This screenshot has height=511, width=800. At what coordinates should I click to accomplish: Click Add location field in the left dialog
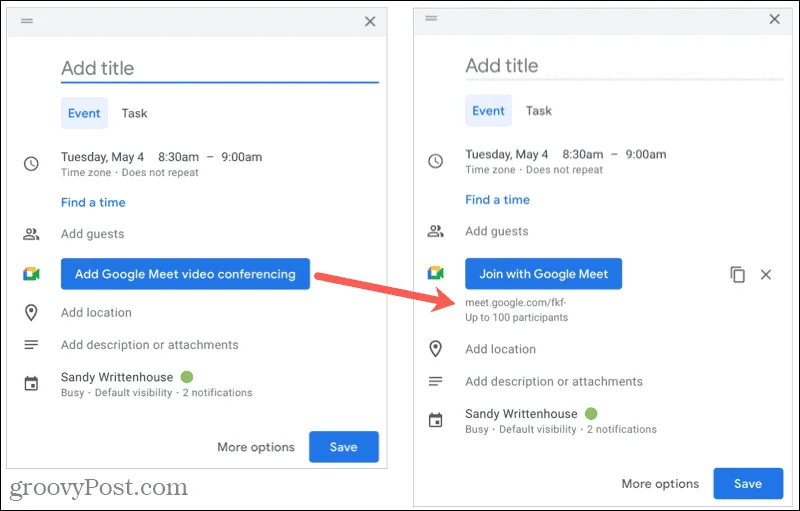[x=96, y=313]
